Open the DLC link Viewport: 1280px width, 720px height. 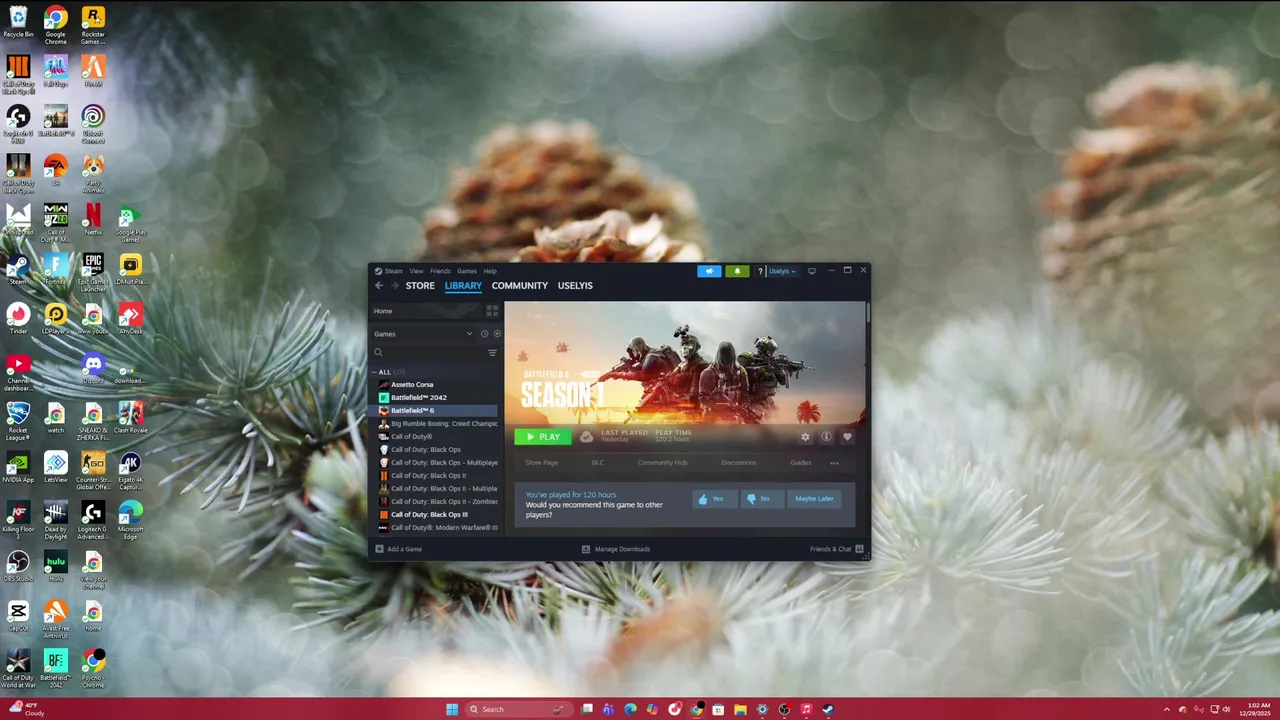tap(598, 463)
